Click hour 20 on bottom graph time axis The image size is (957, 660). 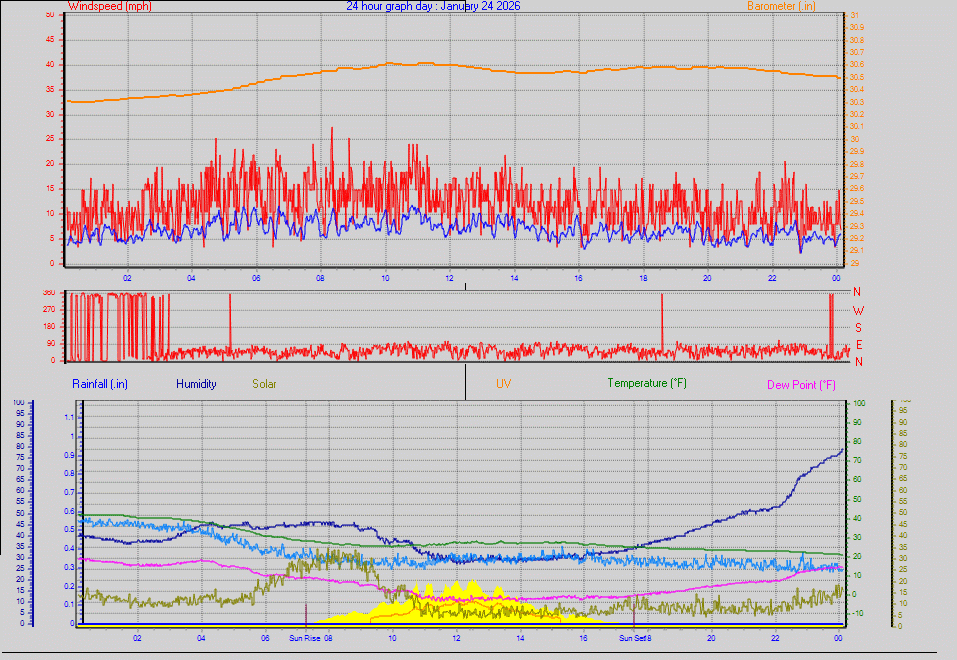click(710, 637)
